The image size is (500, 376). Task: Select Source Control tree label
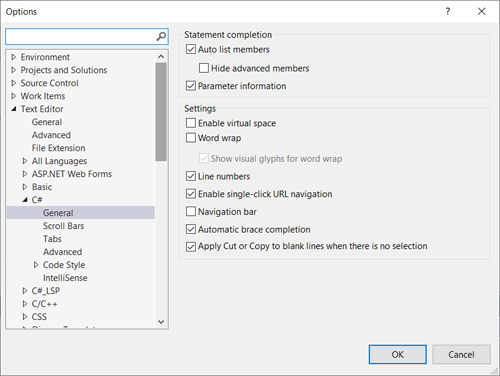click(50, 83)
